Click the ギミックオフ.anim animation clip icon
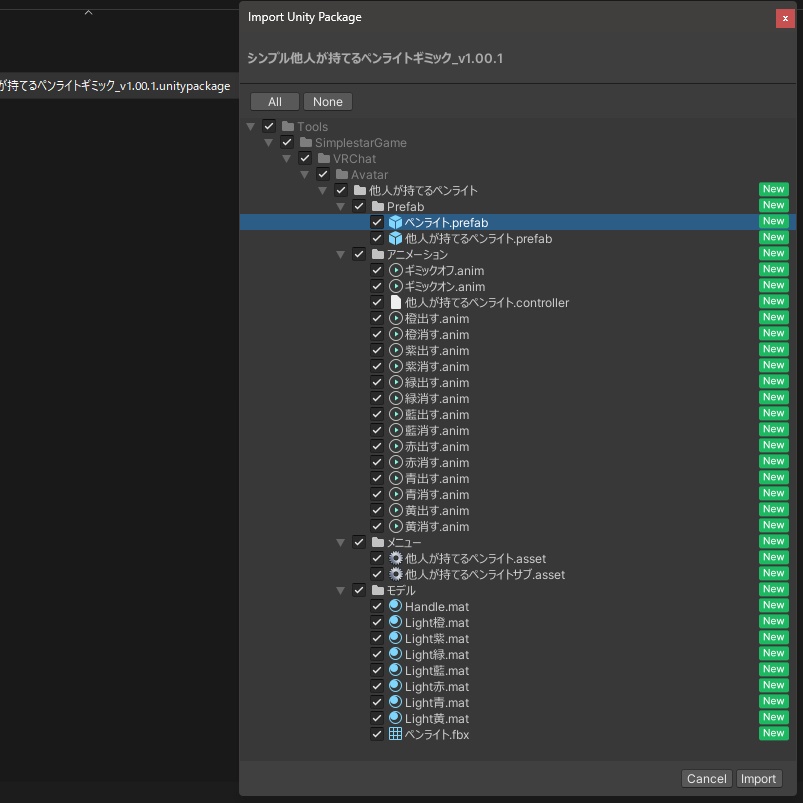Image resolution: width=803 pixels, height=803 pixels. tap(395, 270)
